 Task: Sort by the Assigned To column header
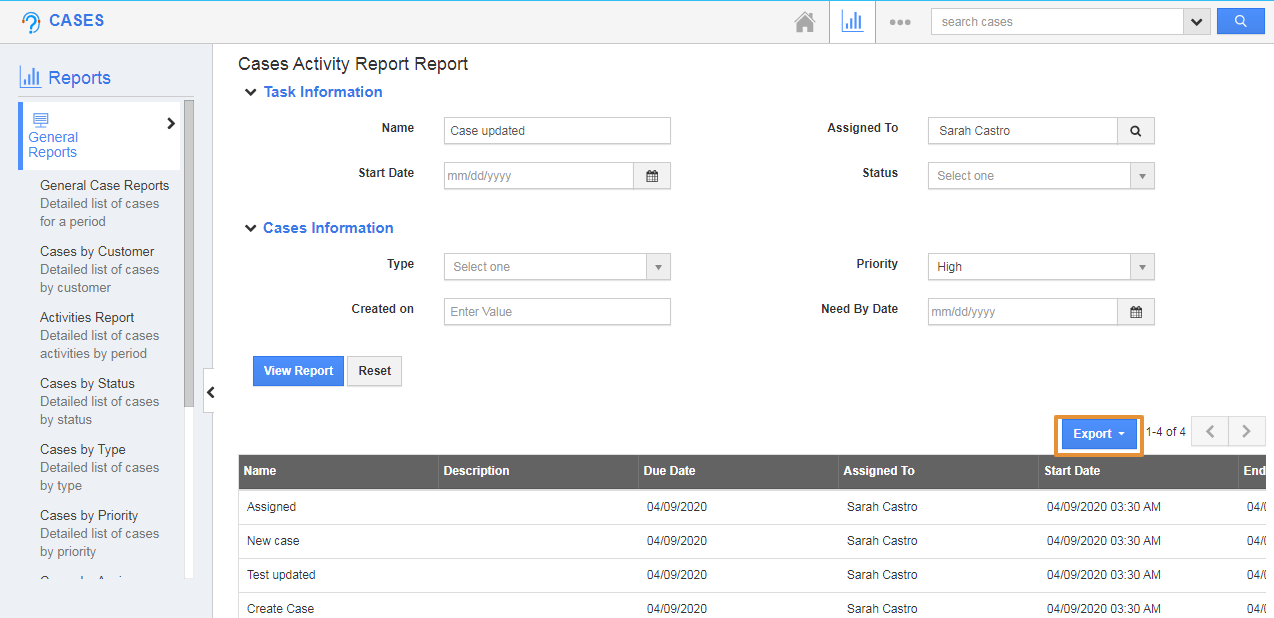pyautogui.click(x=938, y=471)
